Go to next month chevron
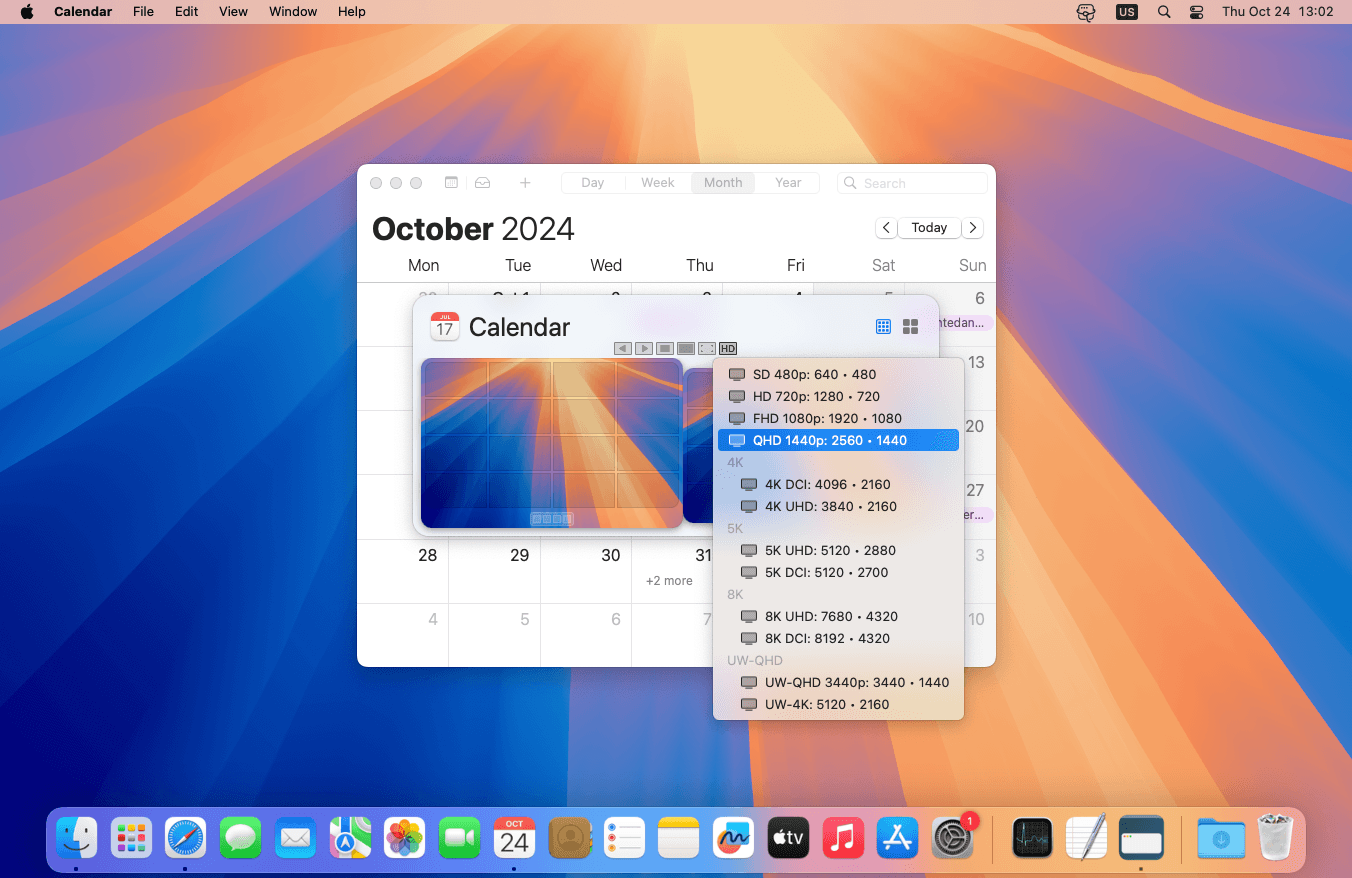Viewport: 1352px width, 878px height. pos(973,228)
